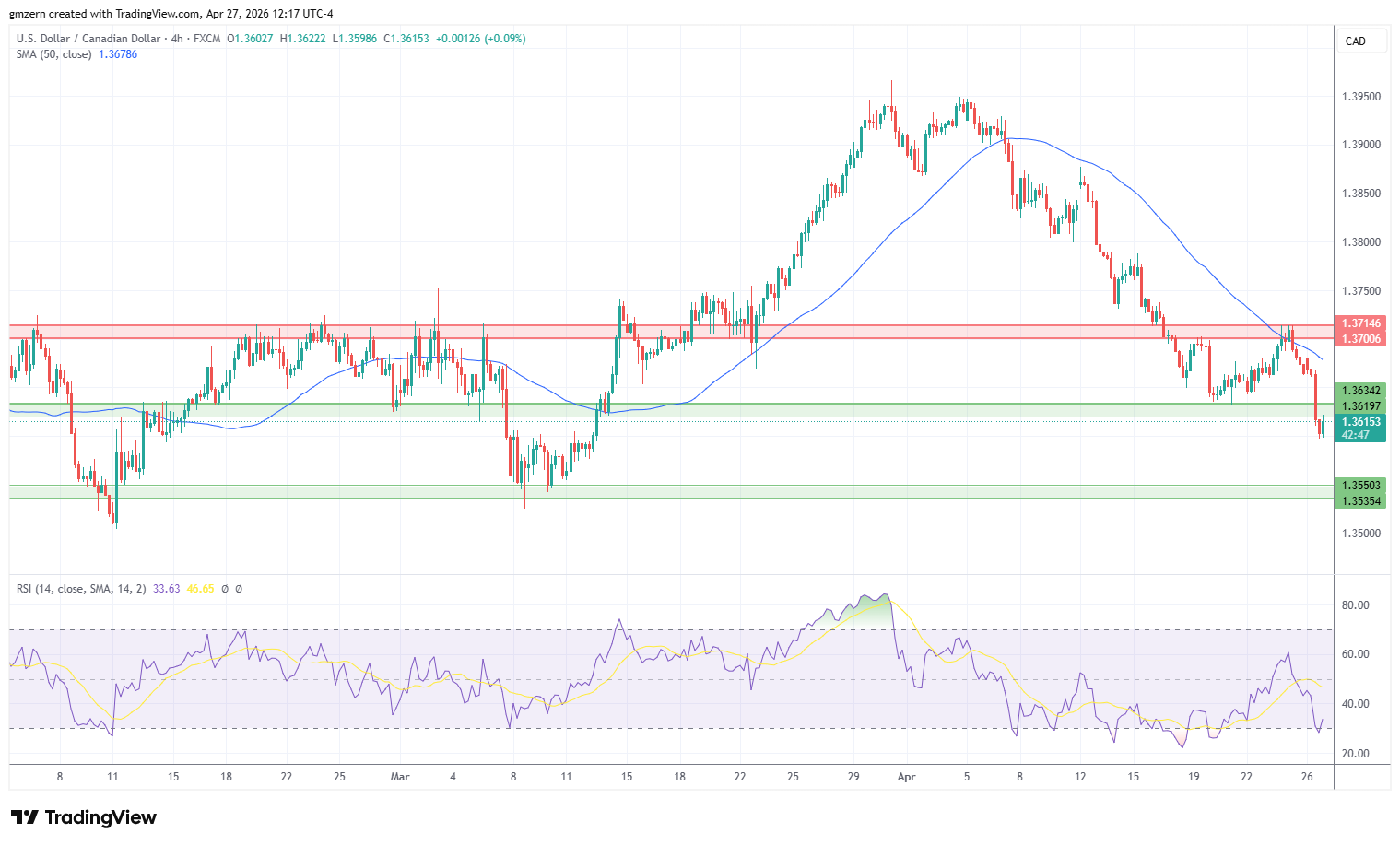Select the red resistance zone rectangle
This screenshot has height=845, width=1400.
(x=671, y=332)
